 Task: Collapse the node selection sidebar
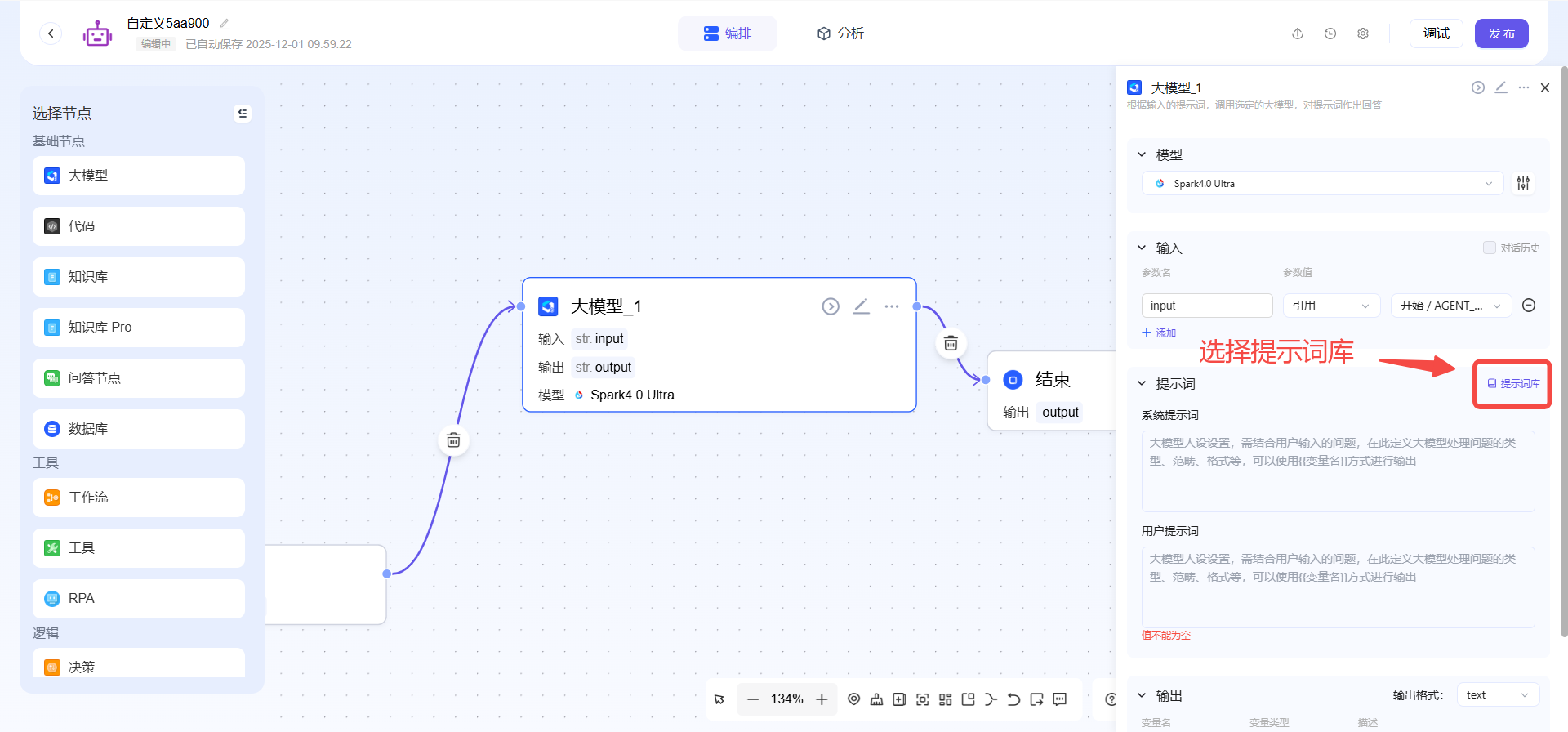click(243, 114)
